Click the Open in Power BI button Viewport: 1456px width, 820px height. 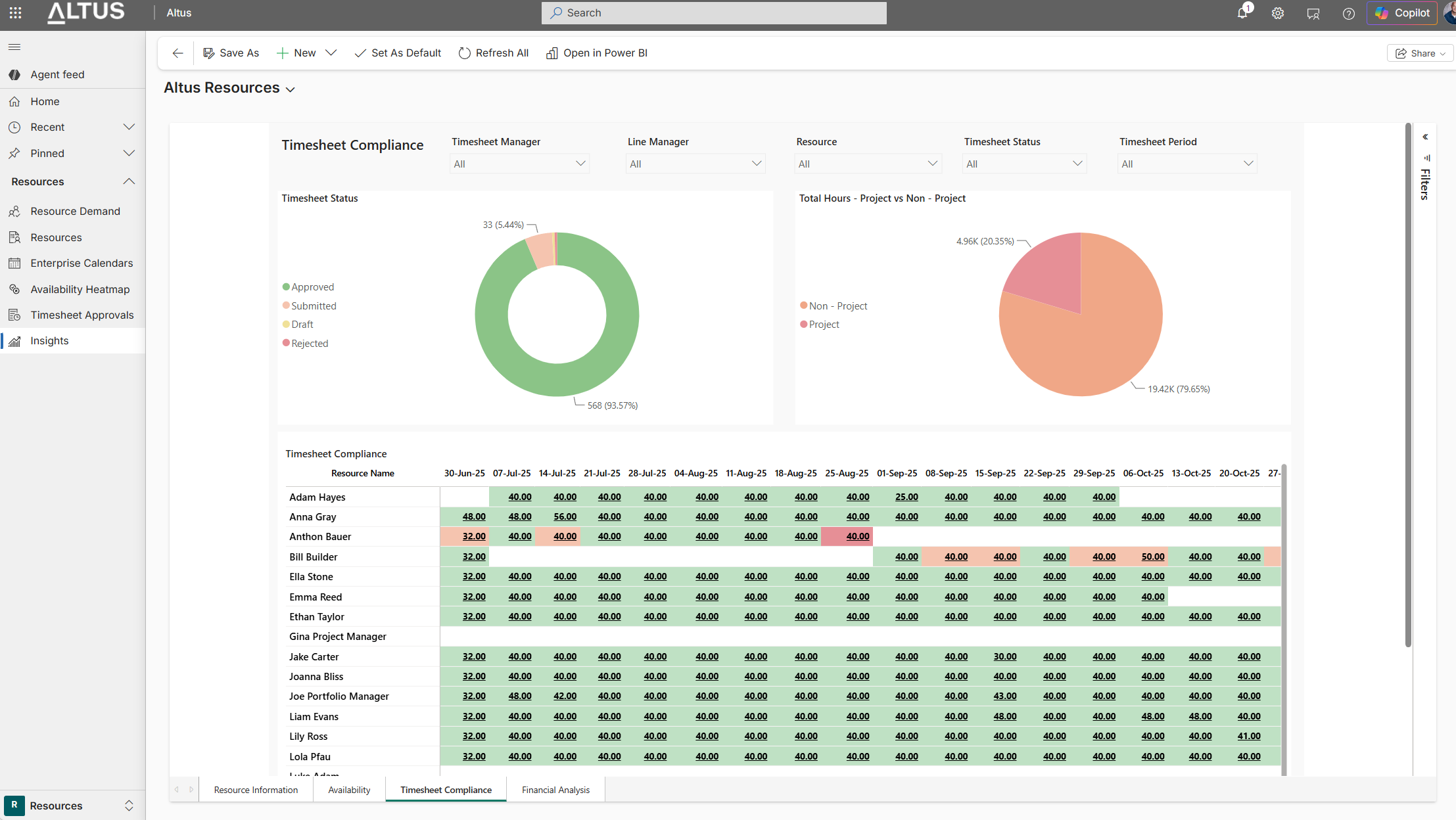pos(596,53)
